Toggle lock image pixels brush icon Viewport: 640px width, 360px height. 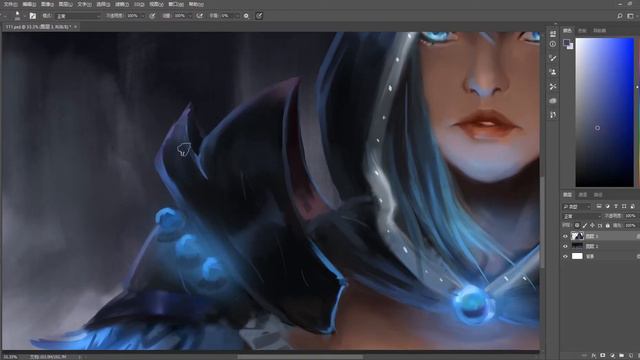click(x=584, y=225)
